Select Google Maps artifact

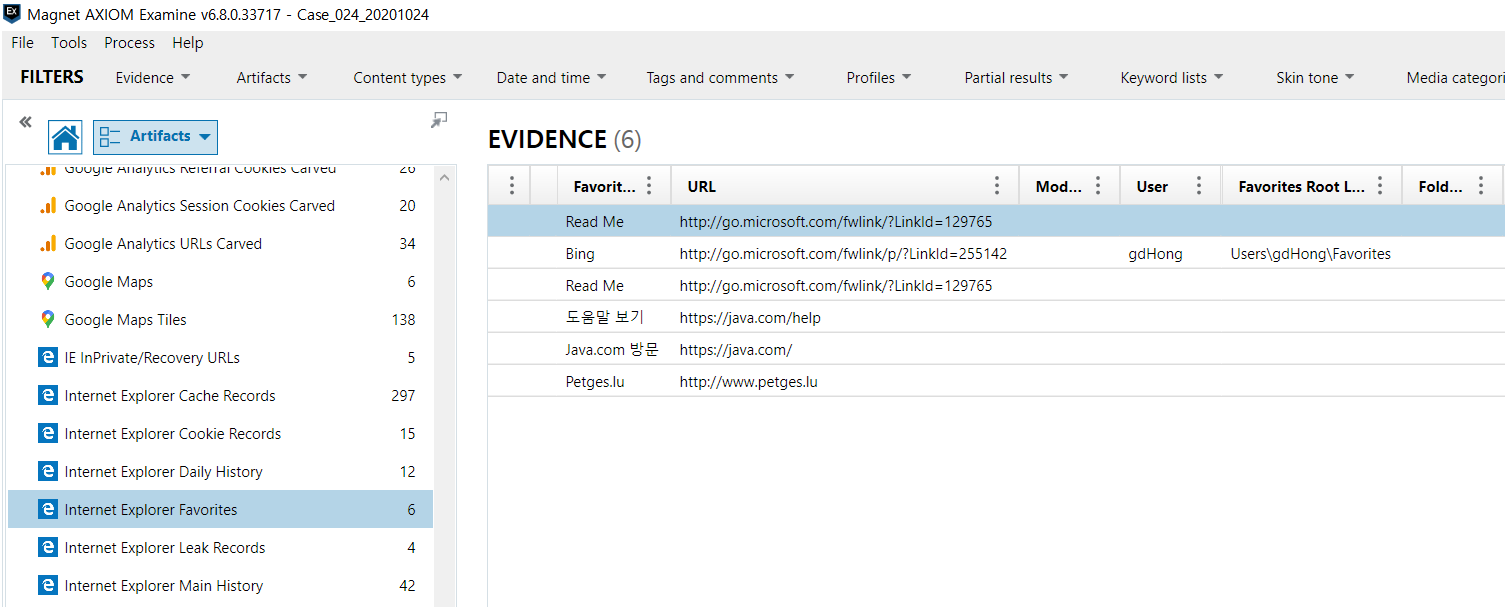(x=220, y=282)
